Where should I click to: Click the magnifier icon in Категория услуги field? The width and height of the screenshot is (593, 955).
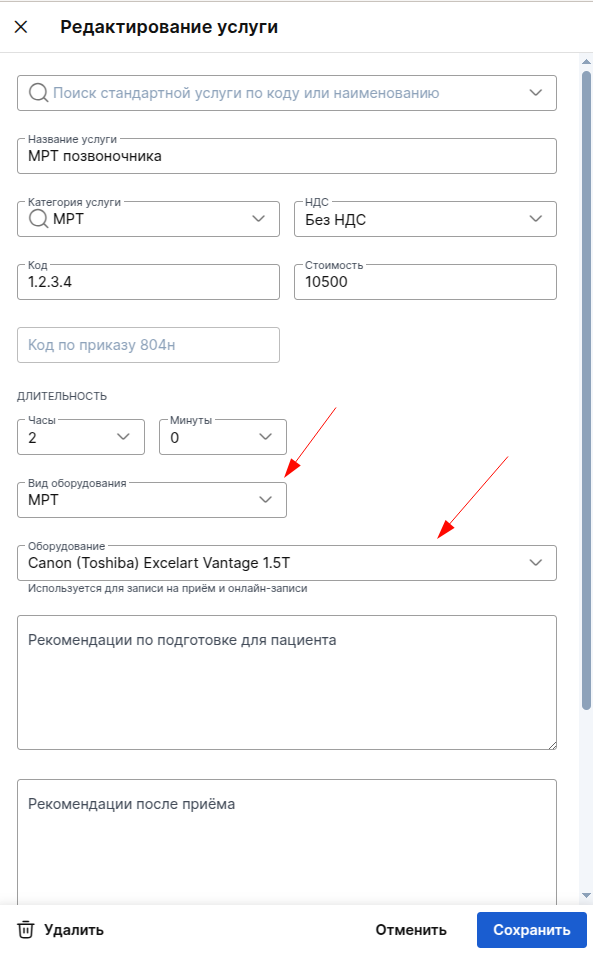(x=38, y=218)
